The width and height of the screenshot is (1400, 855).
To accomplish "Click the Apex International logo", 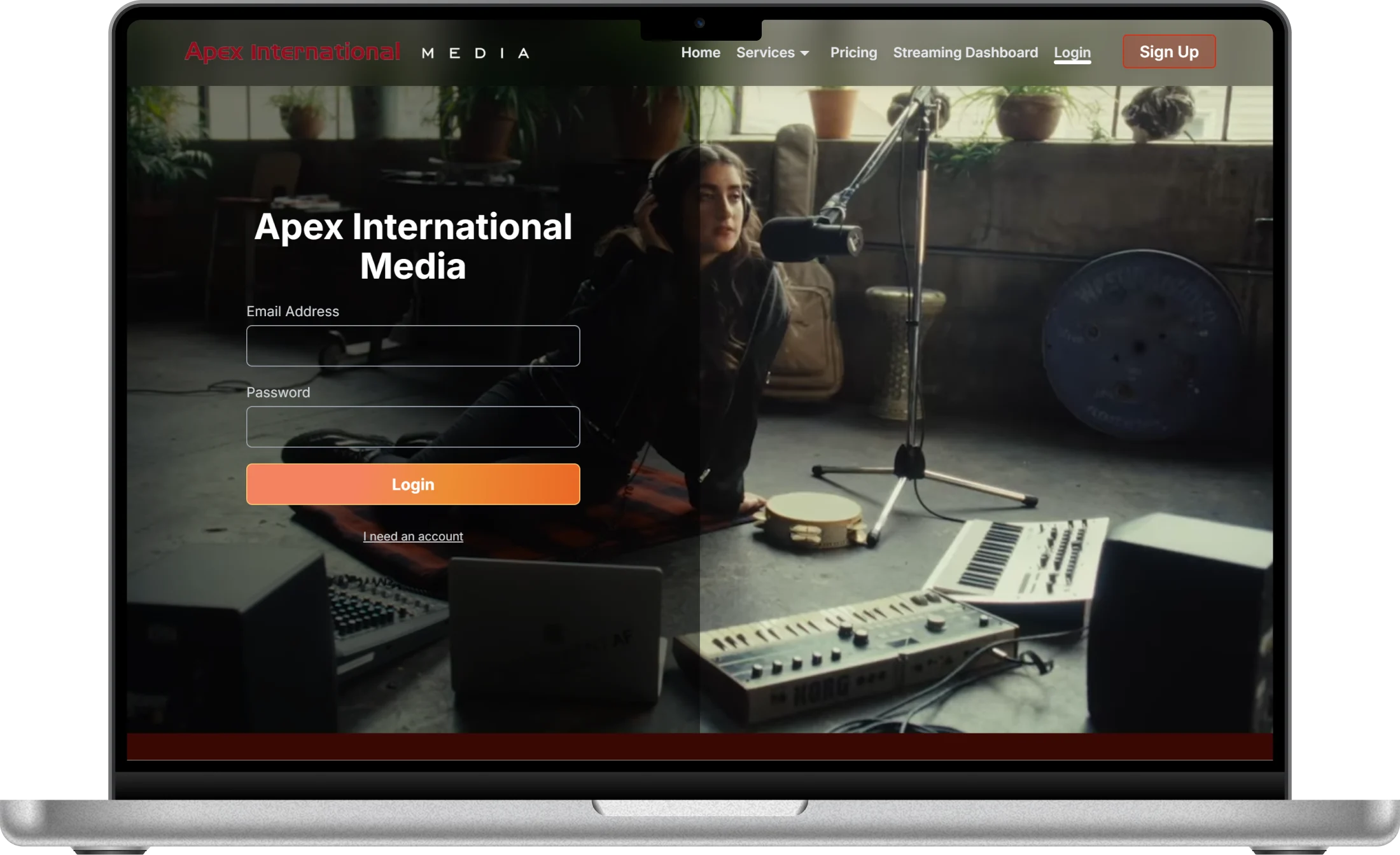I will (x=292, y=51).
